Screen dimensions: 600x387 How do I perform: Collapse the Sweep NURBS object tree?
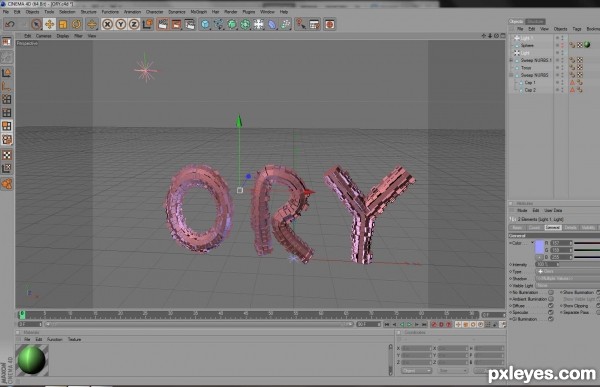511,75
